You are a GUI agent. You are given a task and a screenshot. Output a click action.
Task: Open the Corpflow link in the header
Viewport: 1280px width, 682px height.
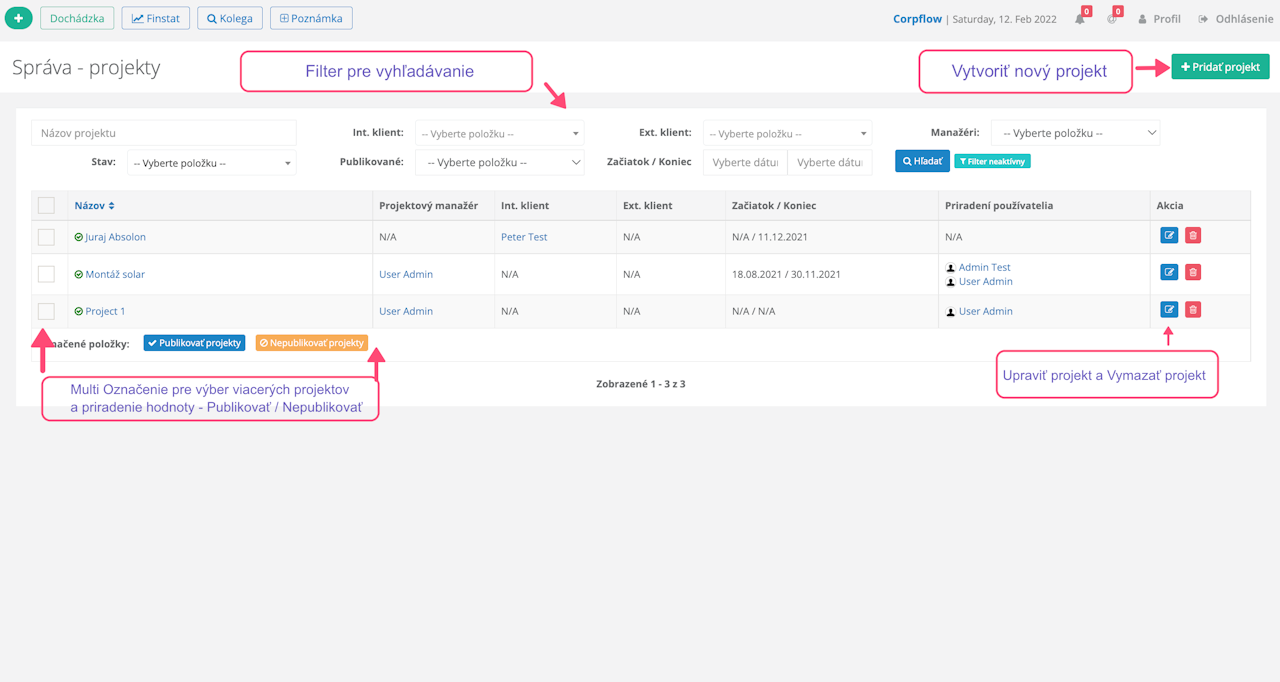coord(918,19)
